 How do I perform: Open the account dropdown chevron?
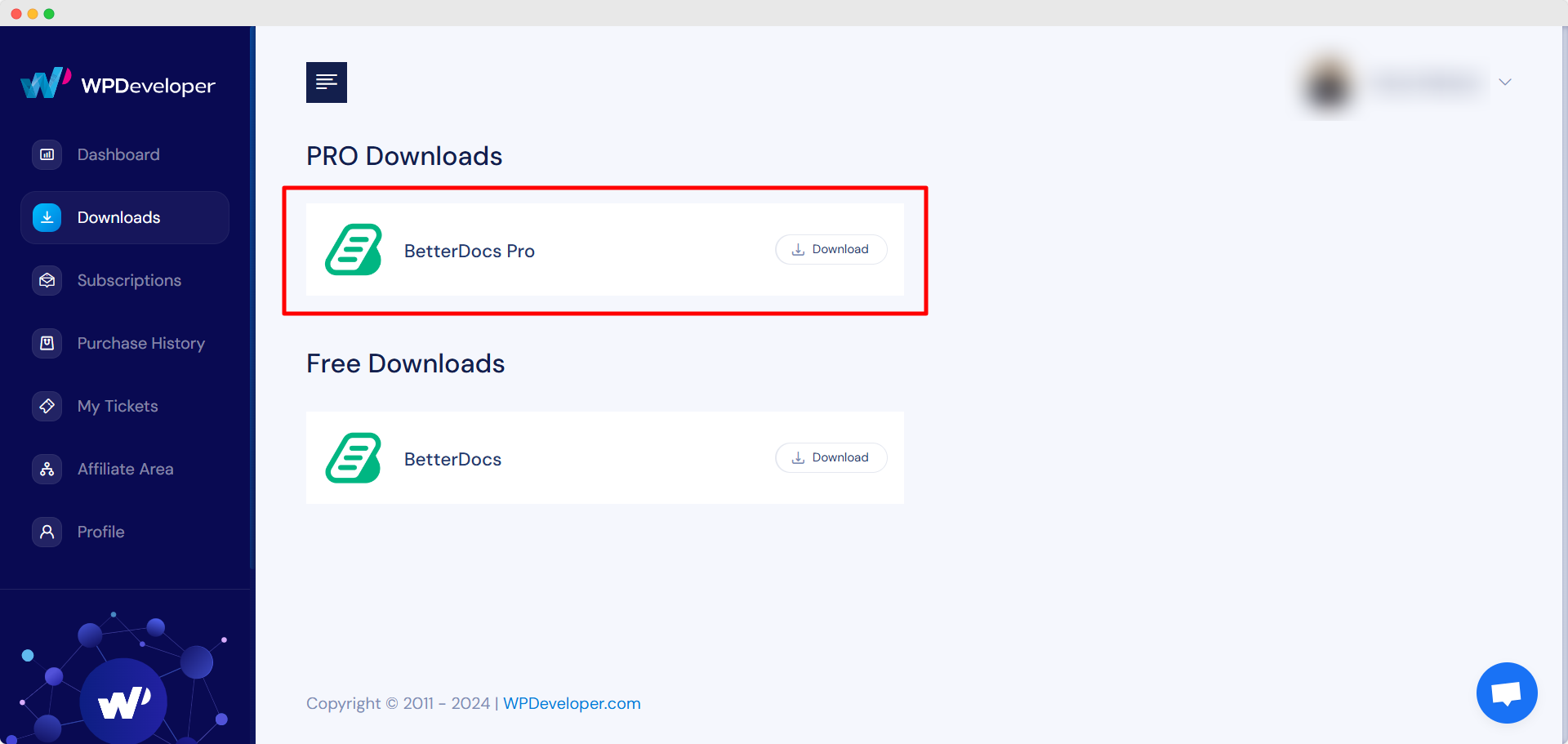pyautogui.click(x=1505, y=82)
